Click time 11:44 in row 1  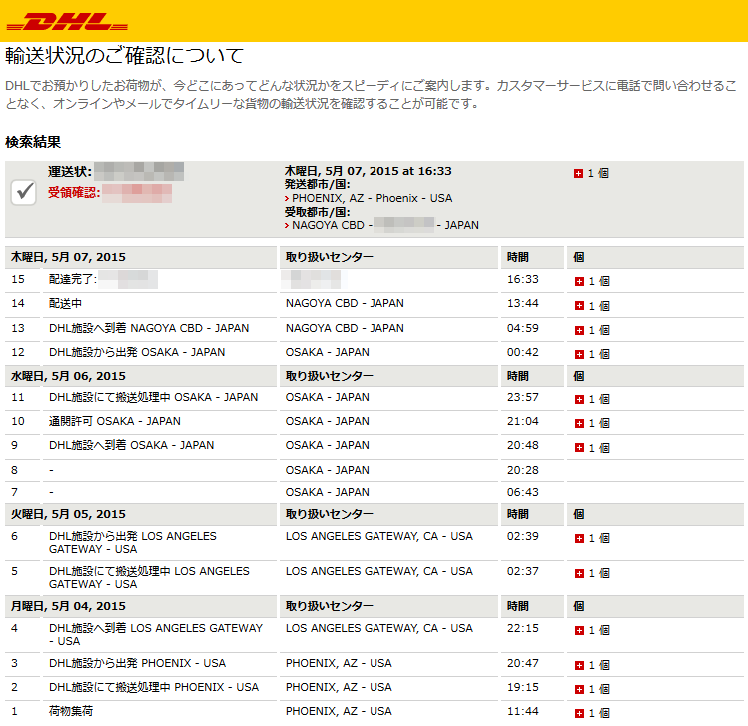tap(522, 711)
